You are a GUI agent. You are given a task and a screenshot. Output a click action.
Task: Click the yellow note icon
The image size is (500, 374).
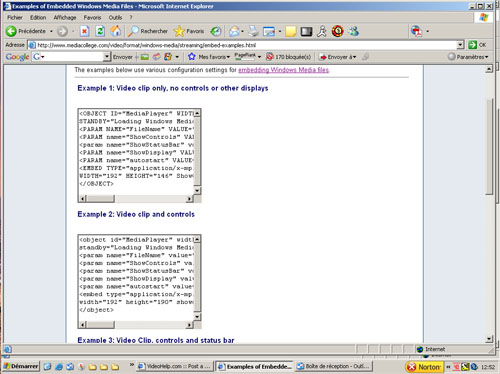coord(290,31)
